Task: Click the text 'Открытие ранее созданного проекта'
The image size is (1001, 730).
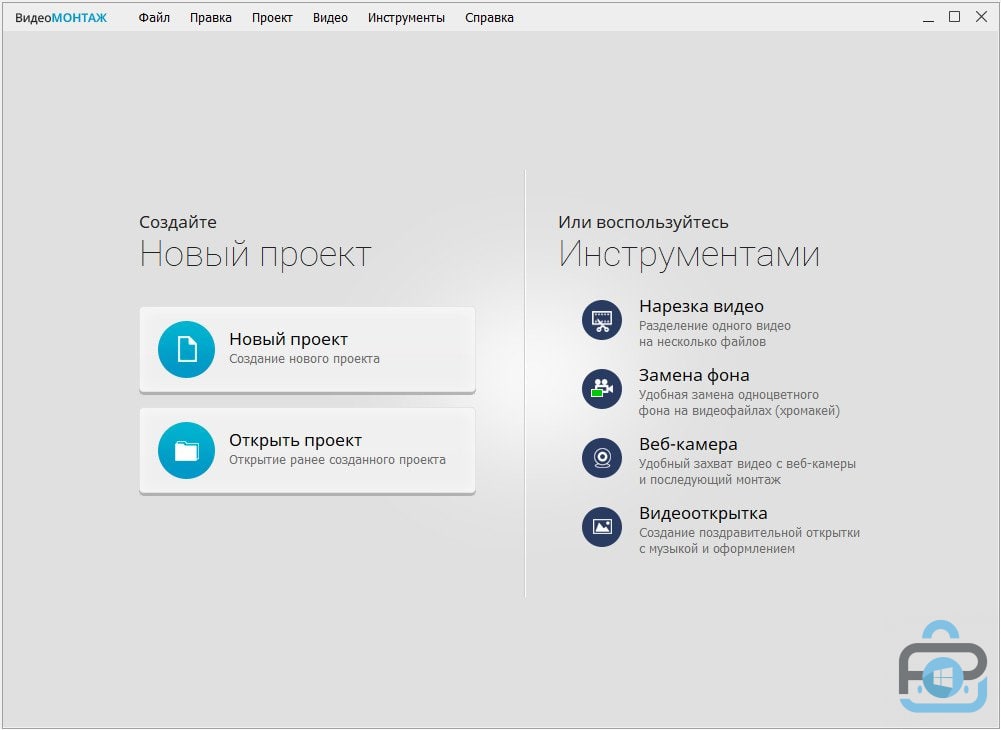Action: click(x=338, y=460)
